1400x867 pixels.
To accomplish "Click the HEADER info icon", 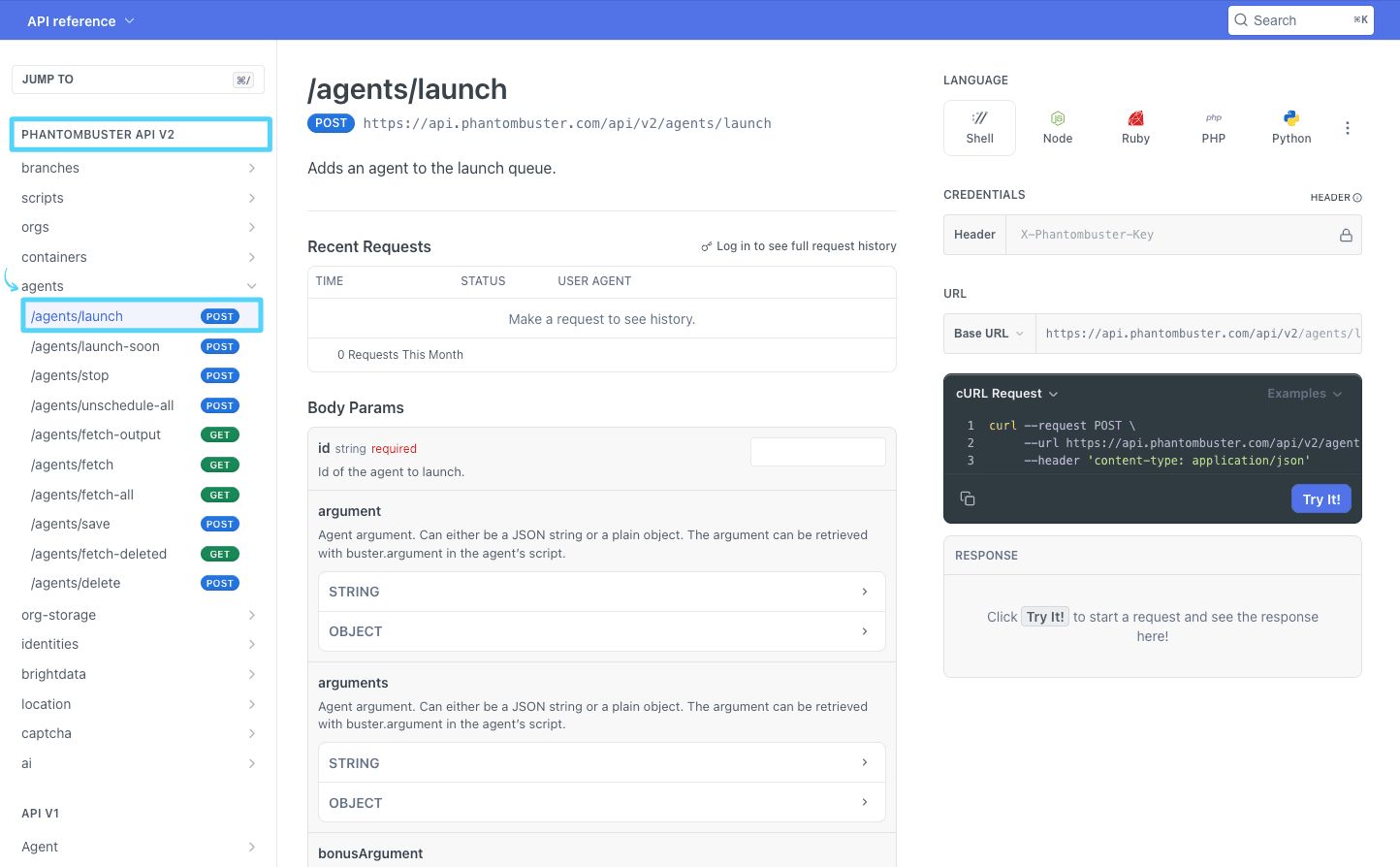I will (x=1357, y=198).
